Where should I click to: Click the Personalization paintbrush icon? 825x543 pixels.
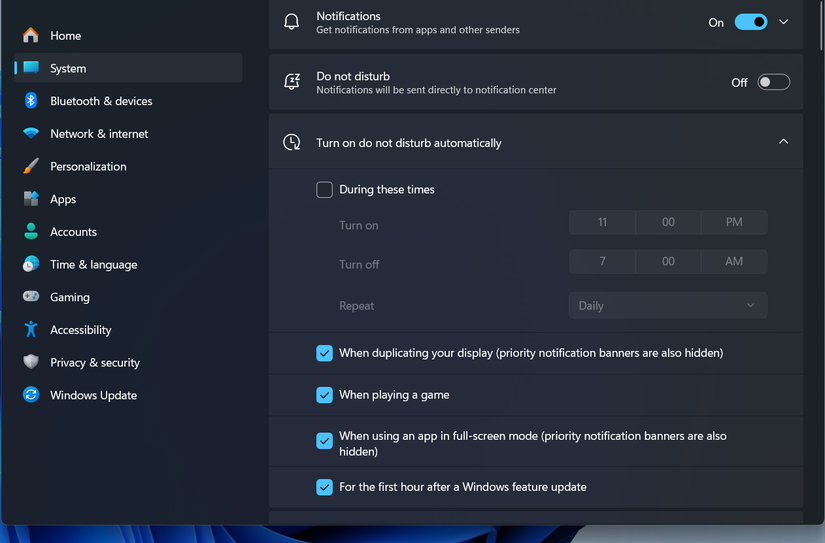click(x=31, y=166)
